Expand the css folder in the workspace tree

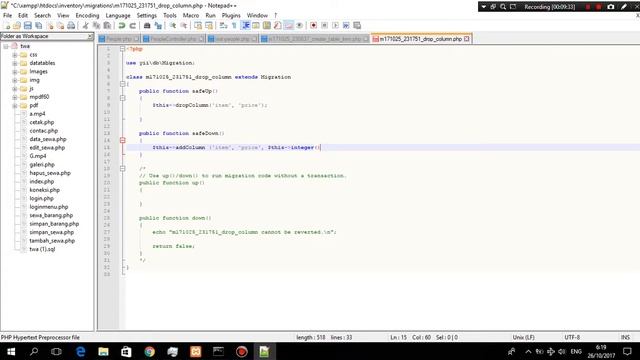pyautogui.click(x=15, y=55)
